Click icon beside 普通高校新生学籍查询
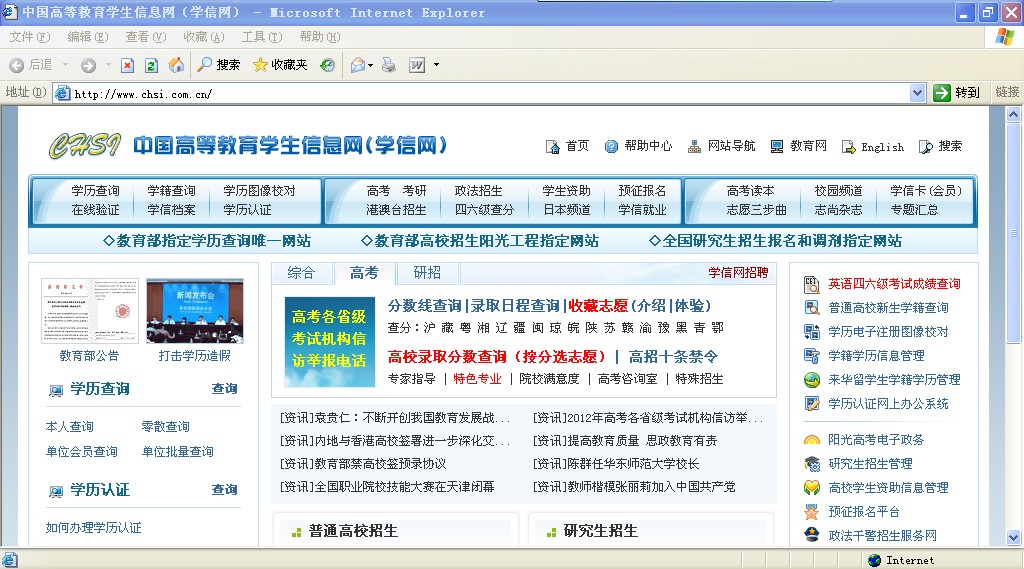Screen dimensions: 1024x569 pyautogui.click(x=812, y=308)
